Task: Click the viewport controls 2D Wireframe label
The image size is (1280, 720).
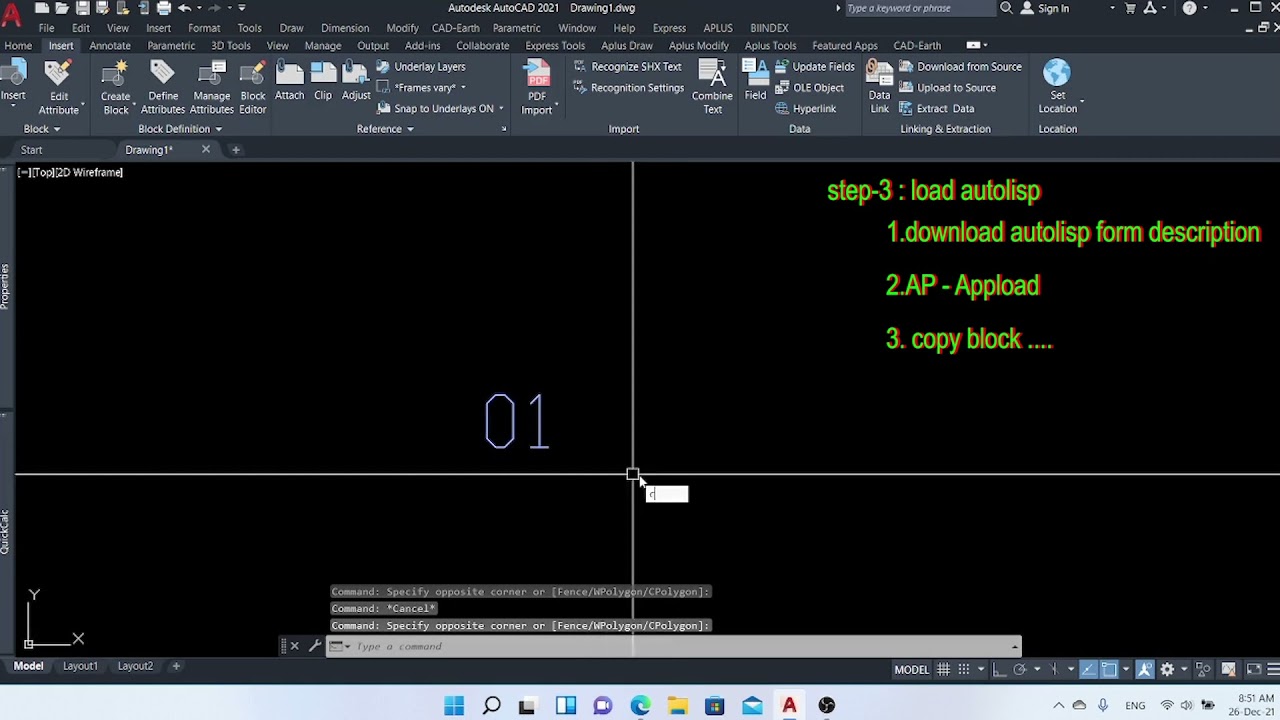Action: [90, 172]
